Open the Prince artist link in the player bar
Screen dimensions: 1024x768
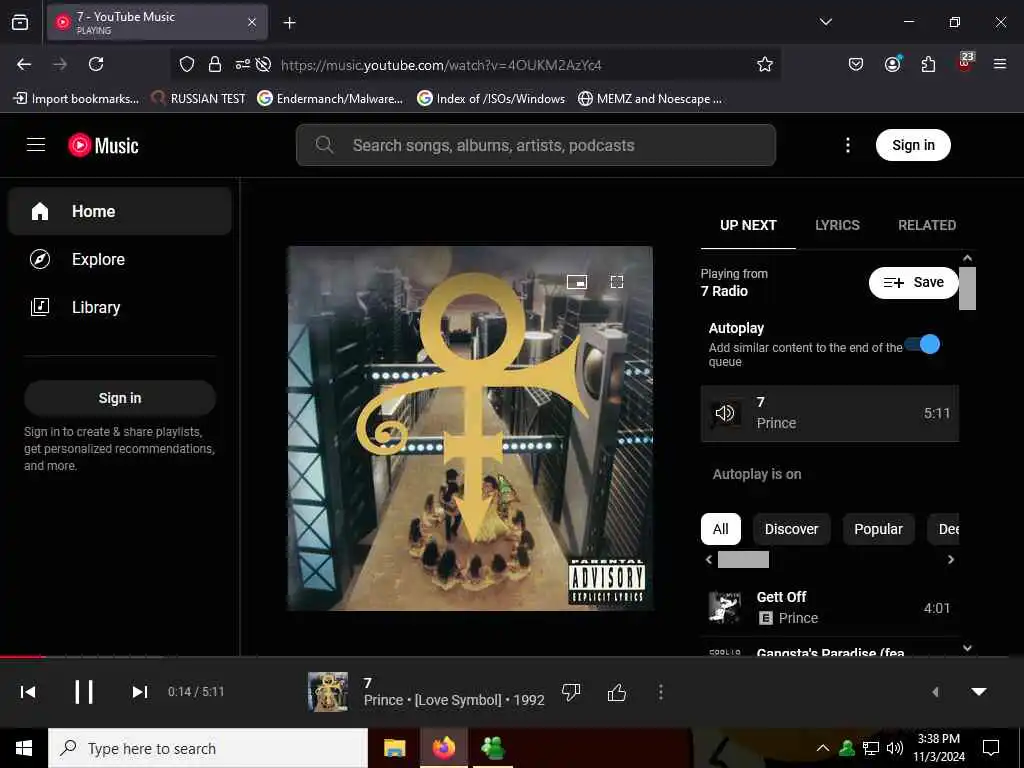click(x=383, y=700)
